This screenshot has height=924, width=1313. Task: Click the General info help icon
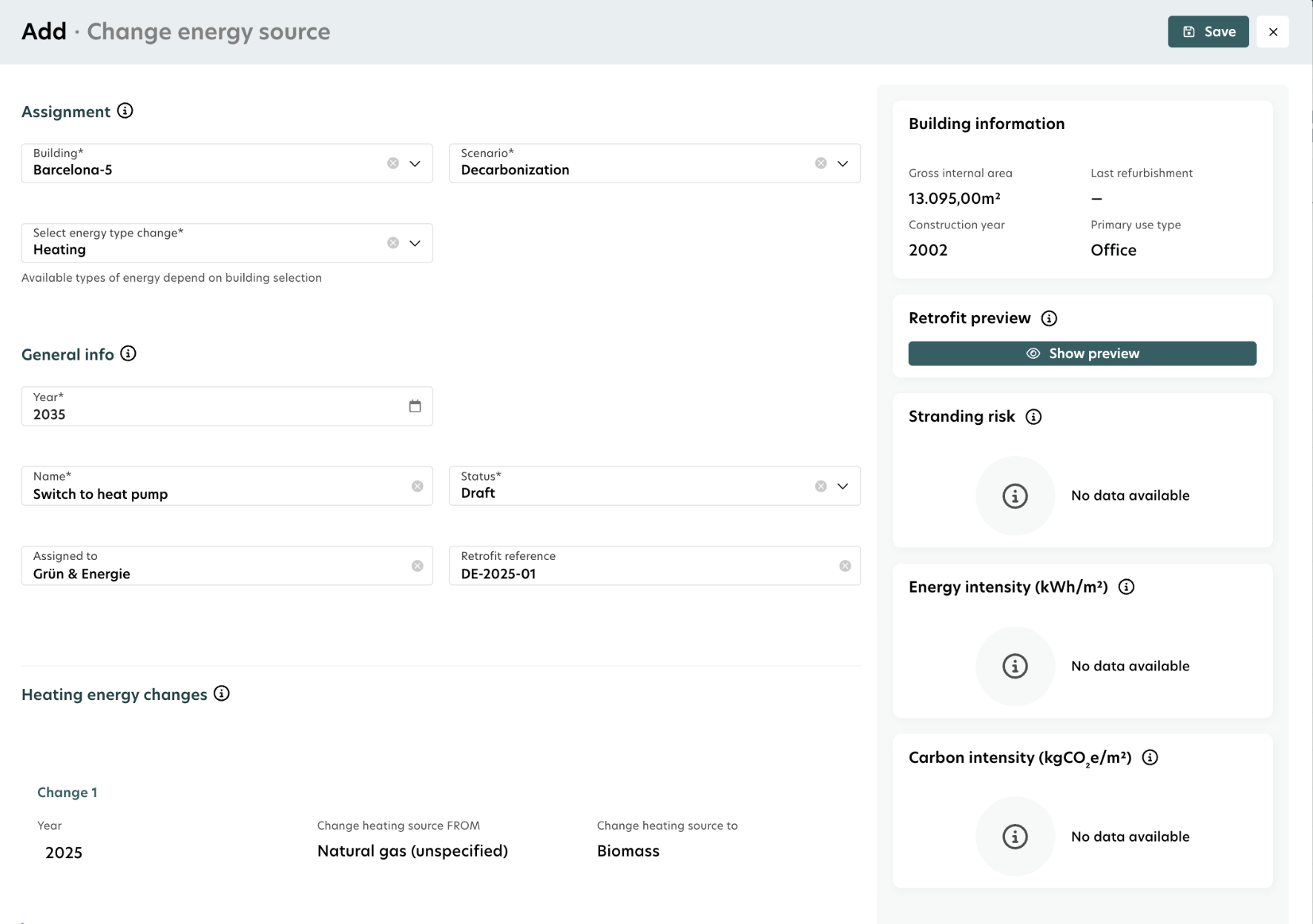tap(128, 354)
